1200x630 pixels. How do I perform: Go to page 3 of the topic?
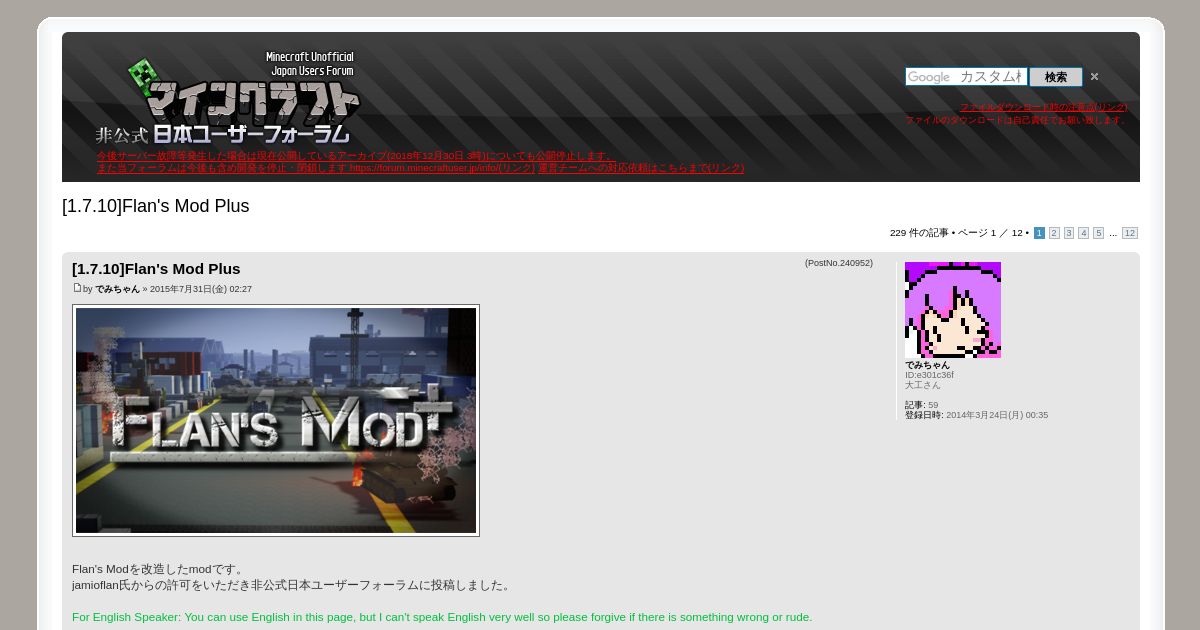pyautogui.click(x=1069, y=233)
